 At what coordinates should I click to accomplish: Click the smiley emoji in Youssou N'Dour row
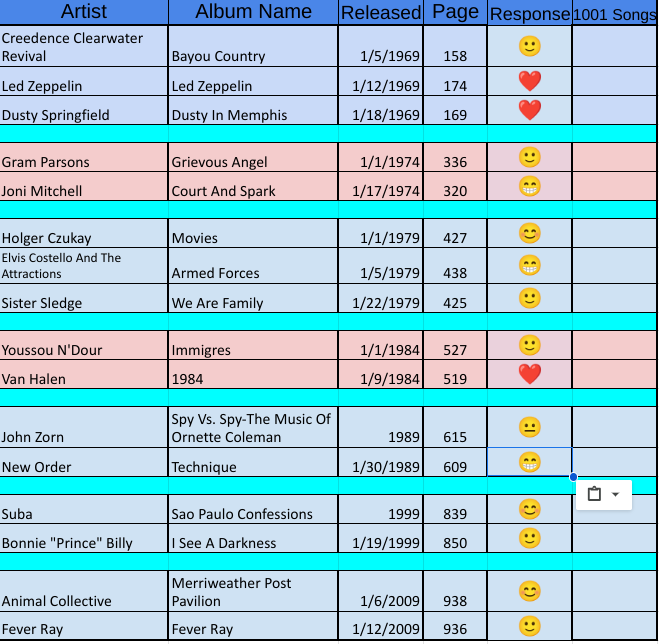pos(530,345)
